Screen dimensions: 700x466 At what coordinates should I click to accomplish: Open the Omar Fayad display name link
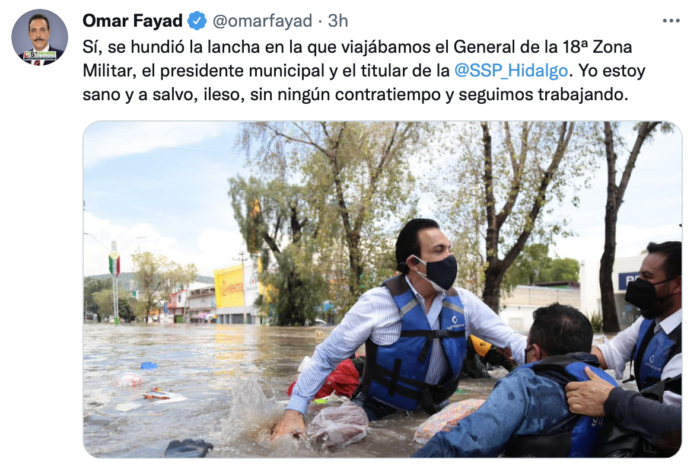point(133,21)
